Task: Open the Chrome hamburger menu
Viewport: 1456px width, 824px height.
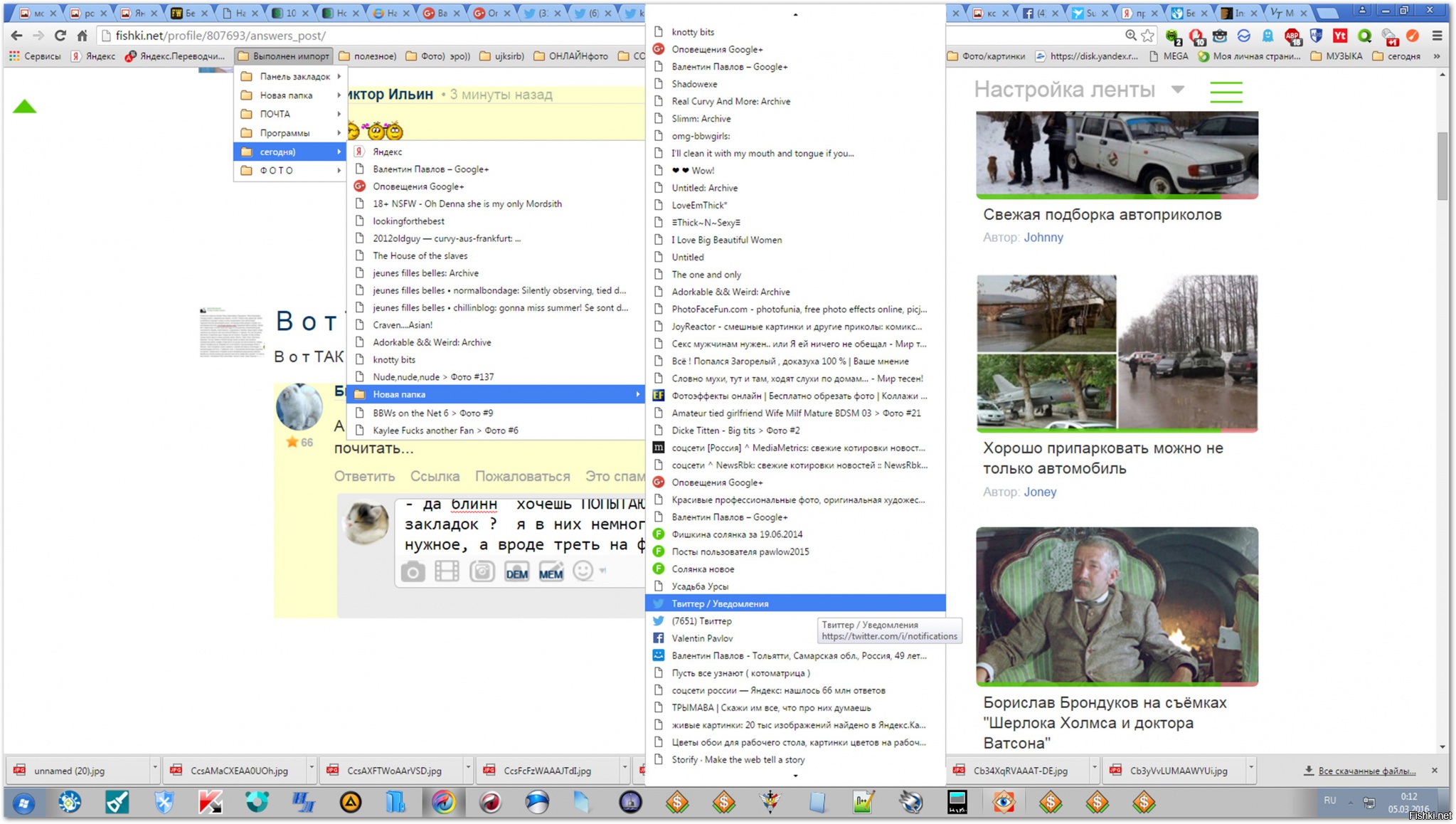Action: (1438, 36)
